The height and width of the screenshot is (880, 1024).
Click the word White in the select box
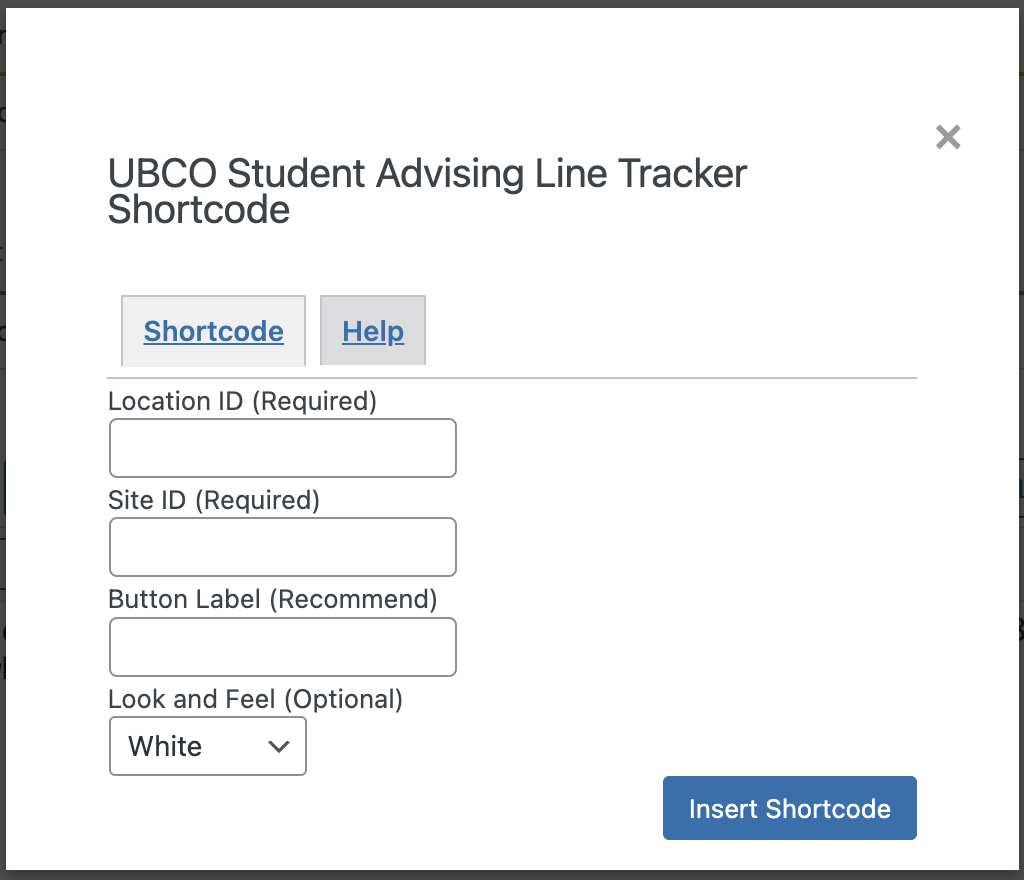click(x=165, y=746)
